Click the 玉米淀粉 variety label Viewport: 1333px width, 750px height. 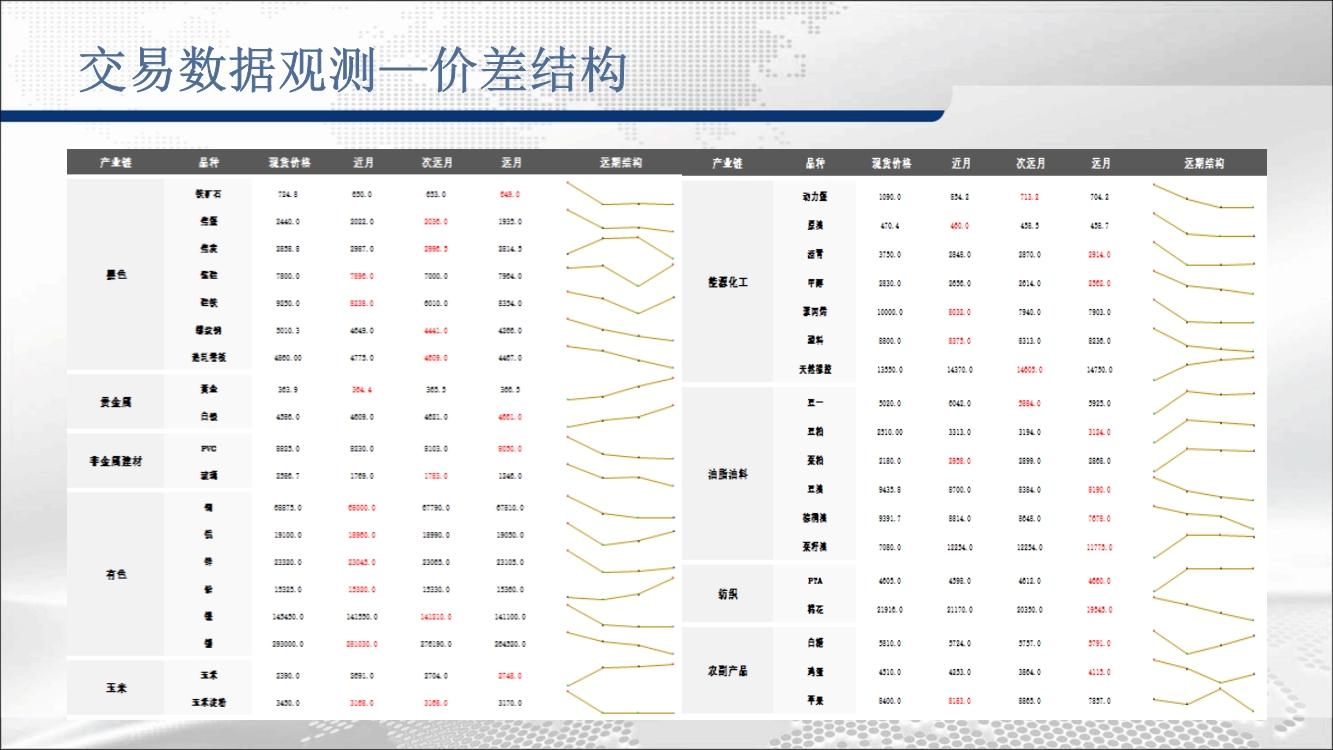click(208, 703)
